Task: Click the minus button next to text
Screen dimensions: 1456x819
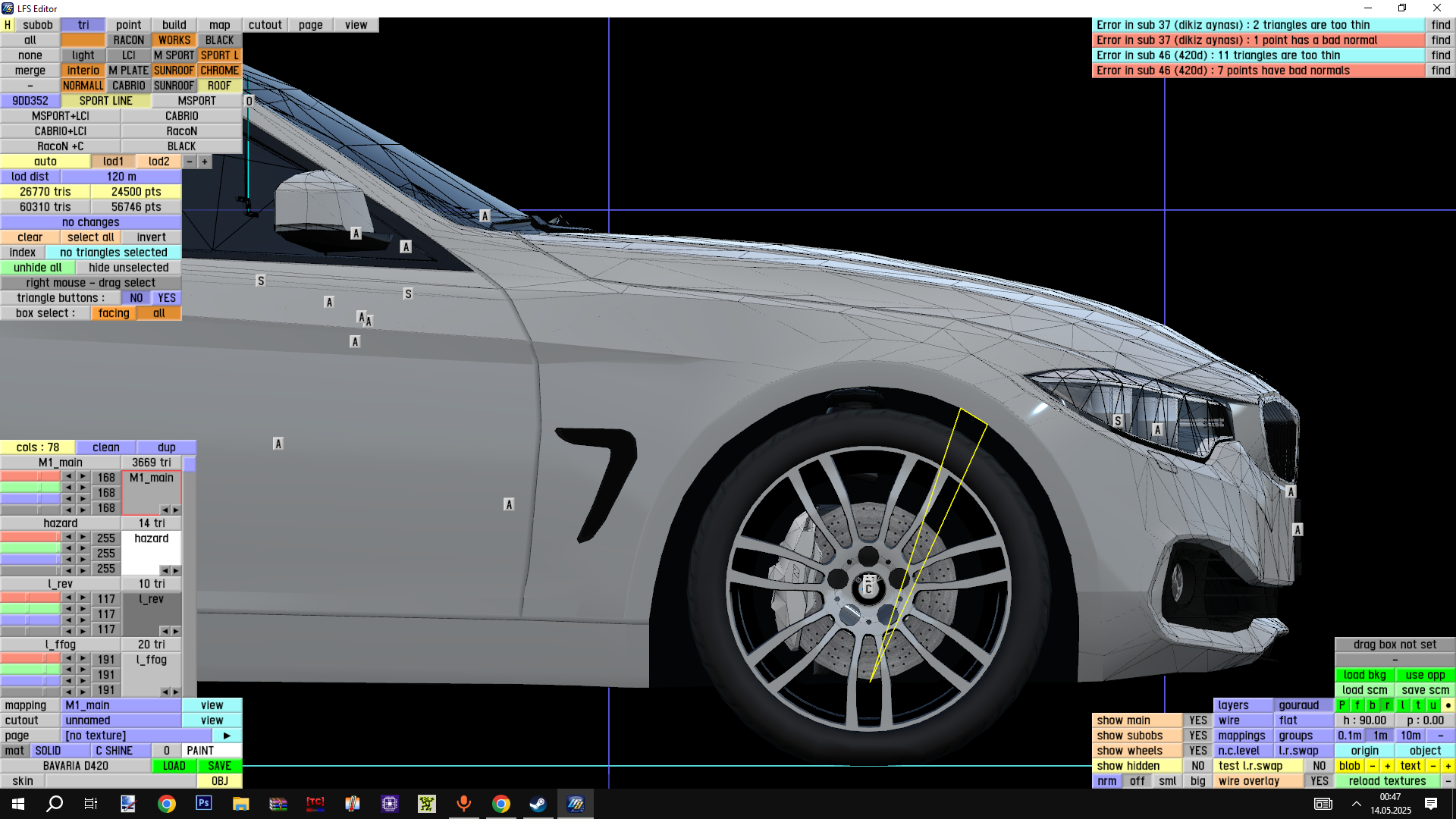Action: pyautogui.click(x=1432, y=766)
